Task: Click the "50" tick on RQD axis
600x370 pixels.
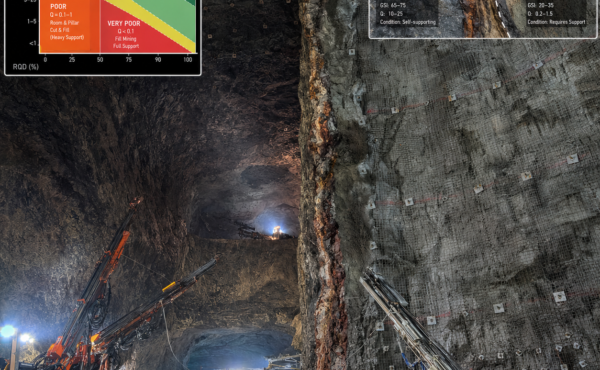Action: pos(100,59)
